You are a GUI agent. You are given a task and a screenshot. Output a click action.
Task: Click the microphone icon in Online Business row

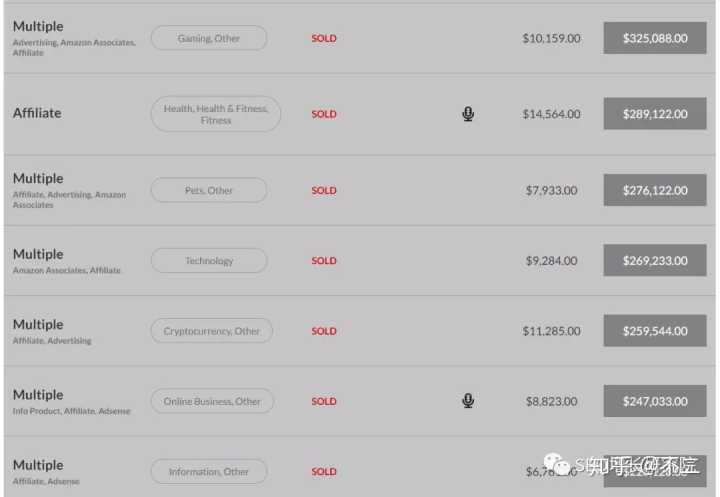[468, 401]
